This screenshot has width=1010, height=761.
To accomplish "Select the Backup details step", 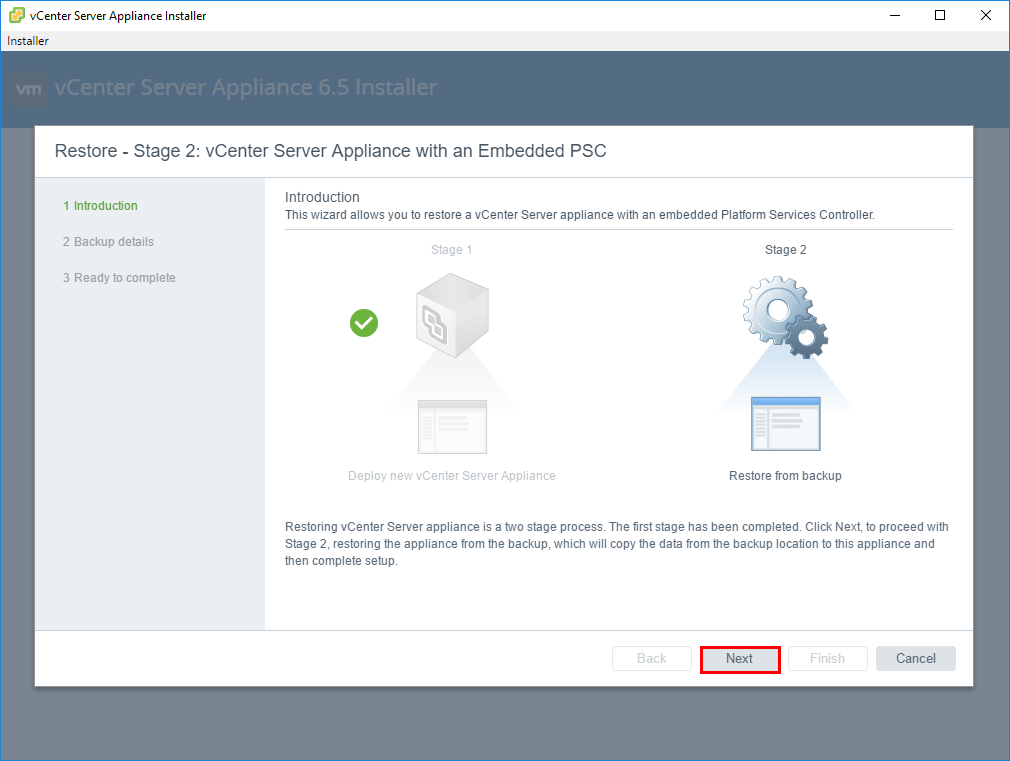I will [108, 242].
